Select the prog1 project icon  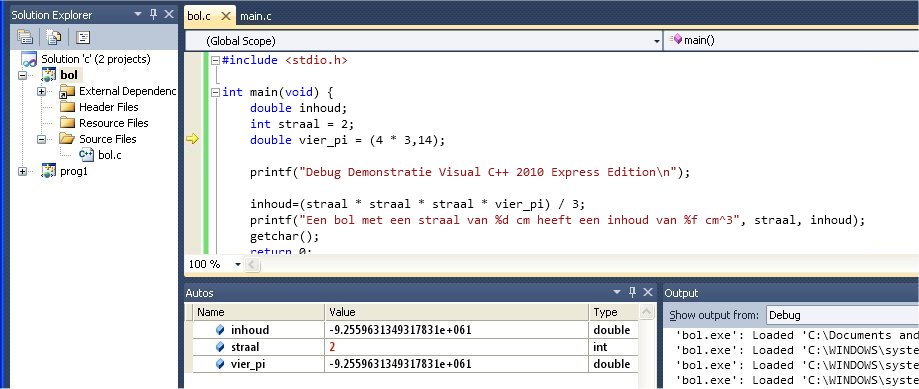49,171
